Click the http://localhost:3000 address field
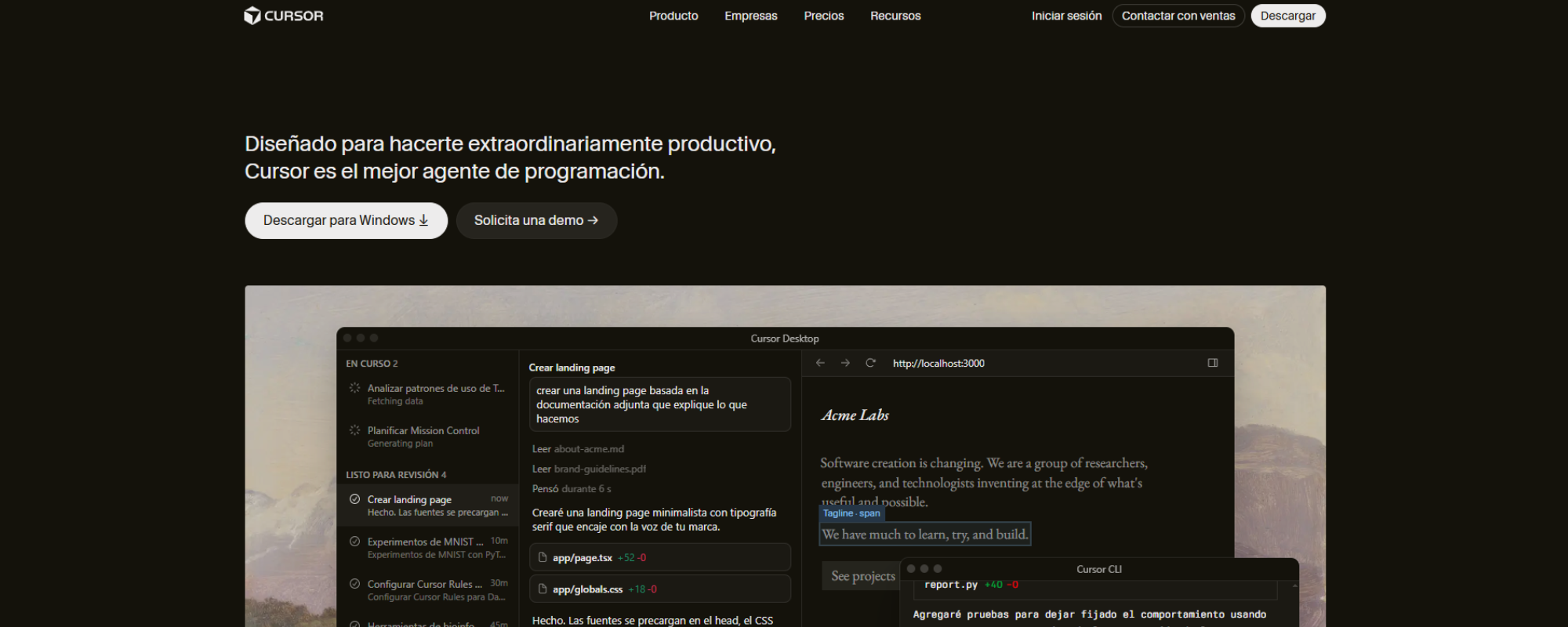The image size is (1568, 627). point(938,363)
